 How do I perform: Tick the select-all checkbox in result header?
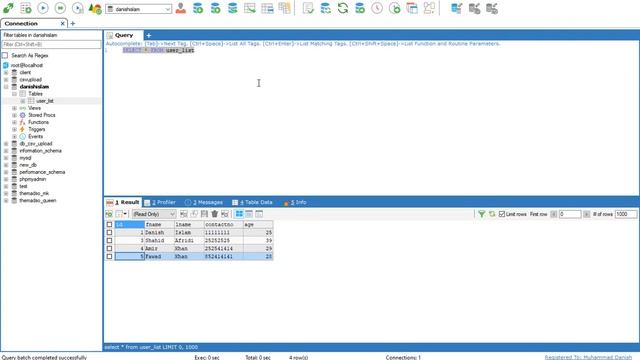coord(109,224)
